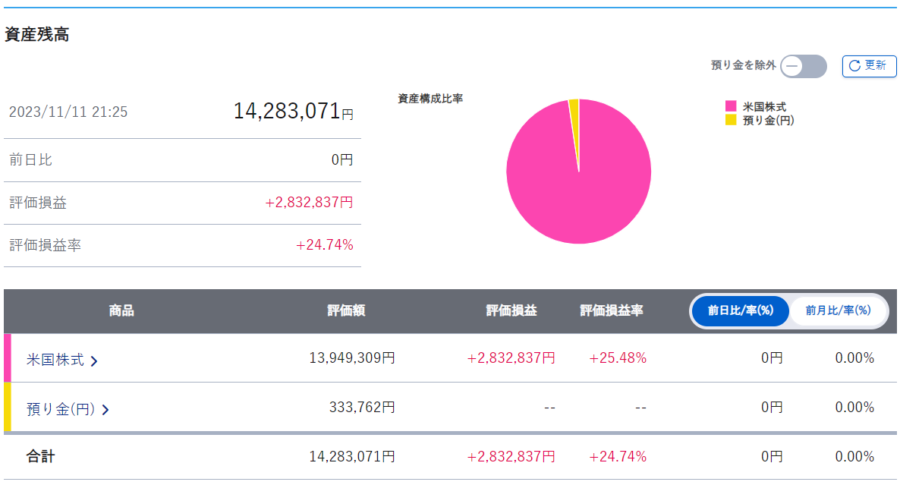900x485 pixels.
Task: Click the pink pie chart segment
Action: click(x=580, y=180)
